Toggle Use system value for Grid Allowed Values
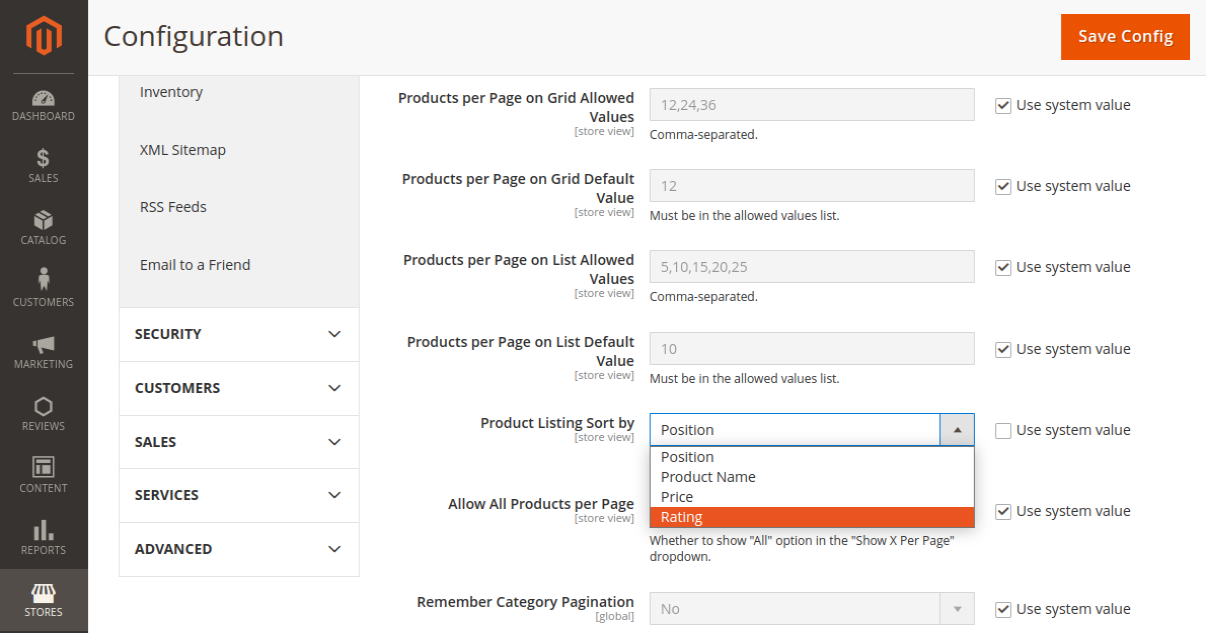1206x633 pixels. [x=1003, y=105]
